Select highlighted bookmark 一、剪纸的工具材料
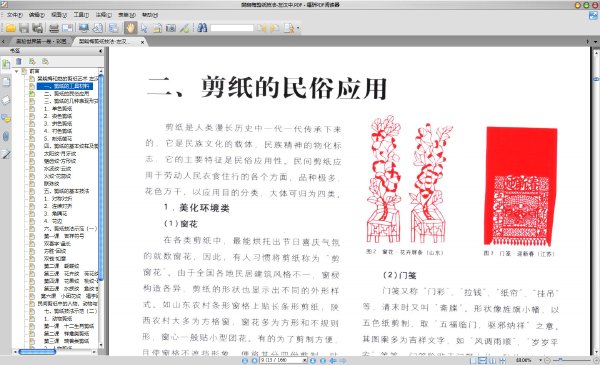The height and width of the screenshot is (365, 600). [65, 86]
